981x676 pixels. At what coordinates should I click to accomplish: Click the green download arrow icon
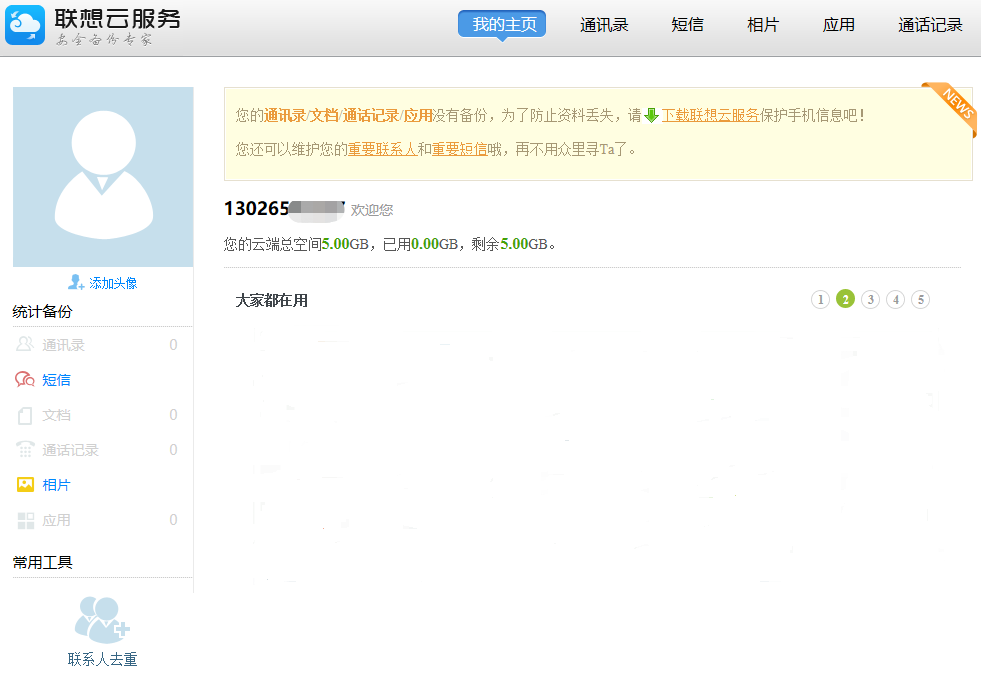point(651,115)
